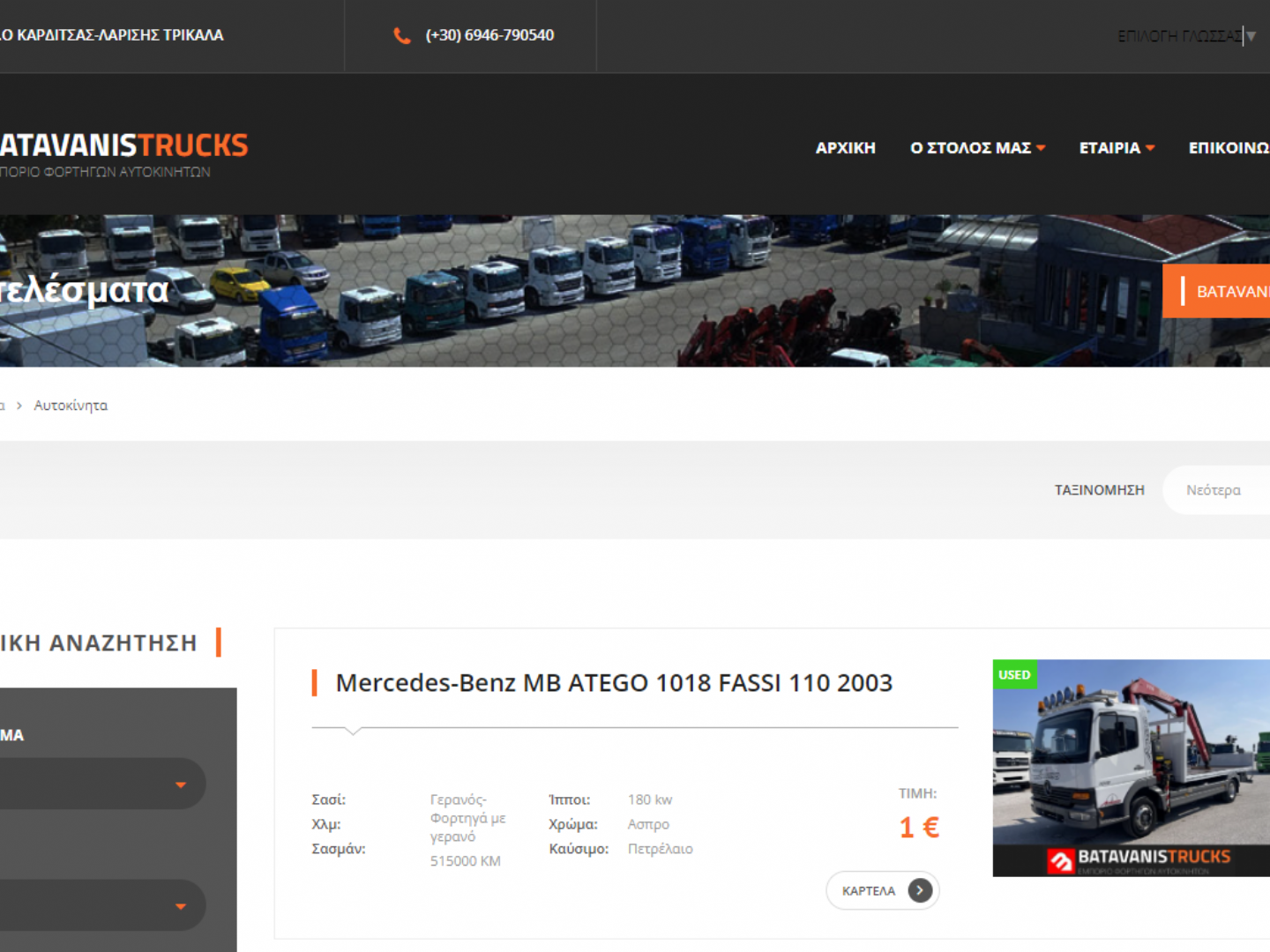The image size is (1270, 952).
Task: Click the ΙΚΗ ΑΝΑΖΗΤΗΣΗ search heading
Action: pos(99,643)
